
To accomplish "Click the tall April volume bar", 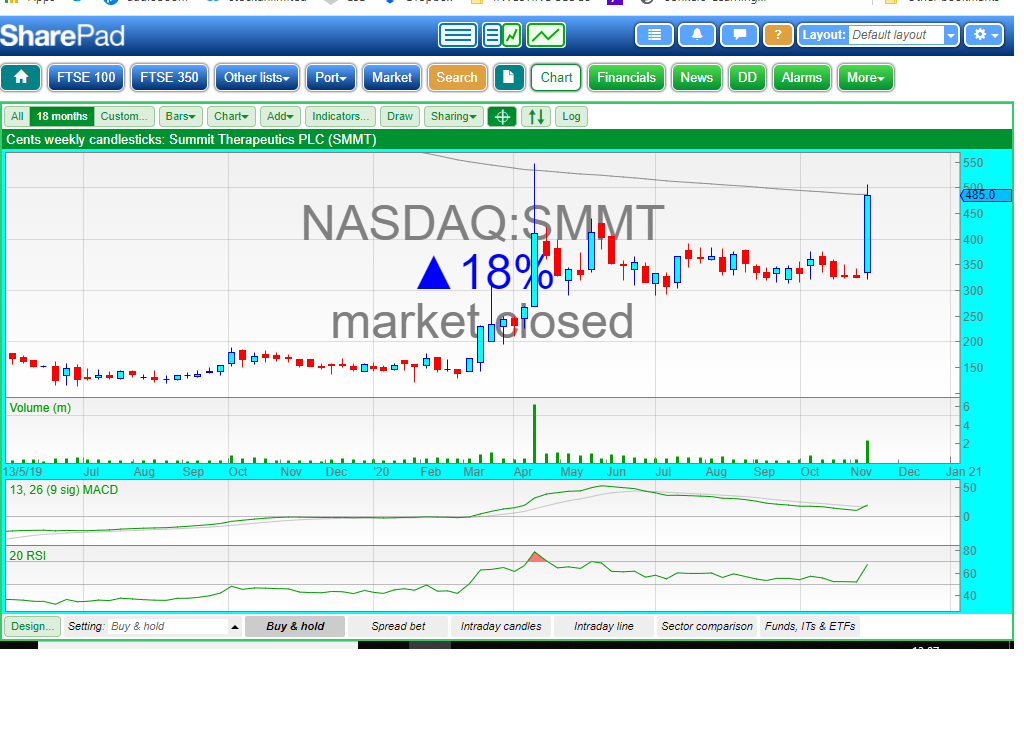I will [534, 434].
